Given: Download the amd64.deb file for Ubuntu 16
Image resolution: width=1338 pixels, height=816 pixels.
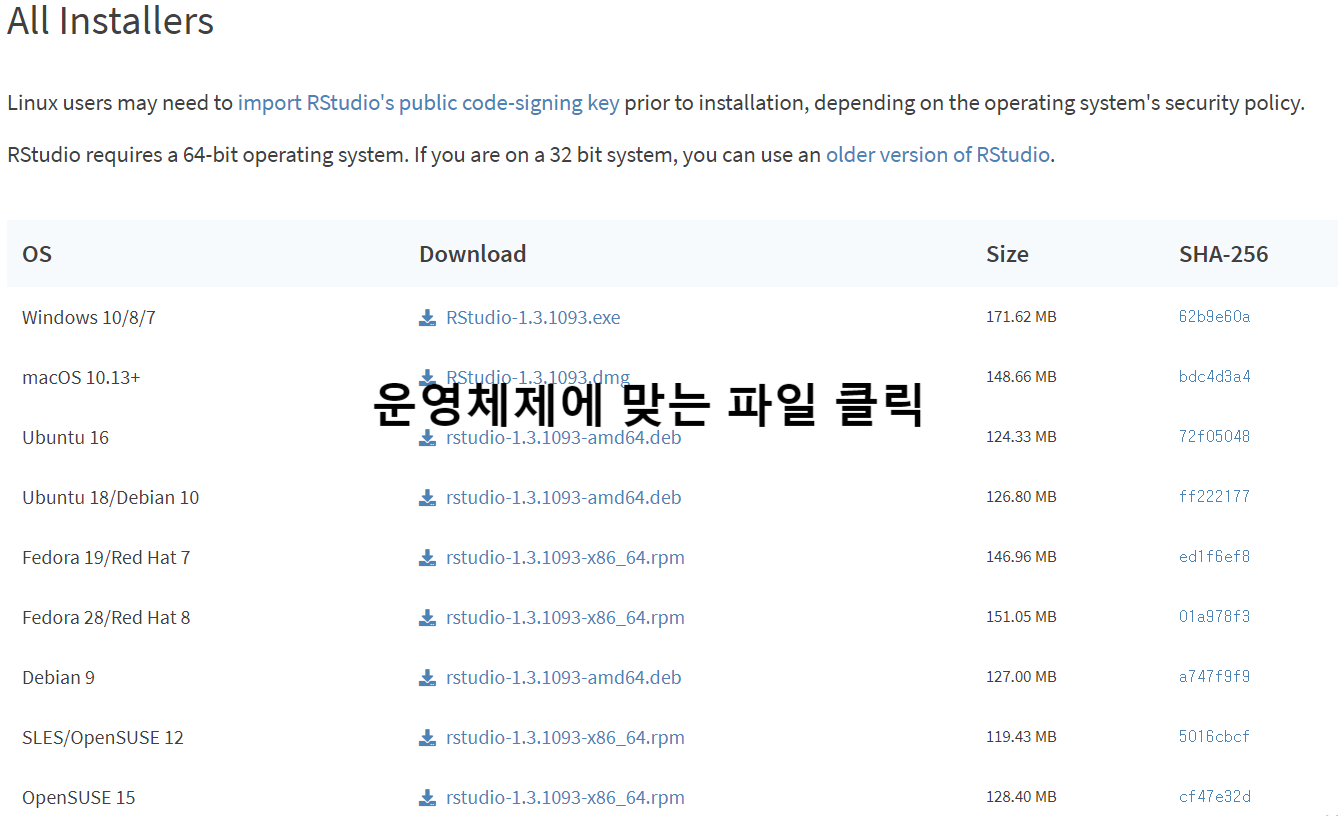Looking at the screenshot, I should [564, 437].
